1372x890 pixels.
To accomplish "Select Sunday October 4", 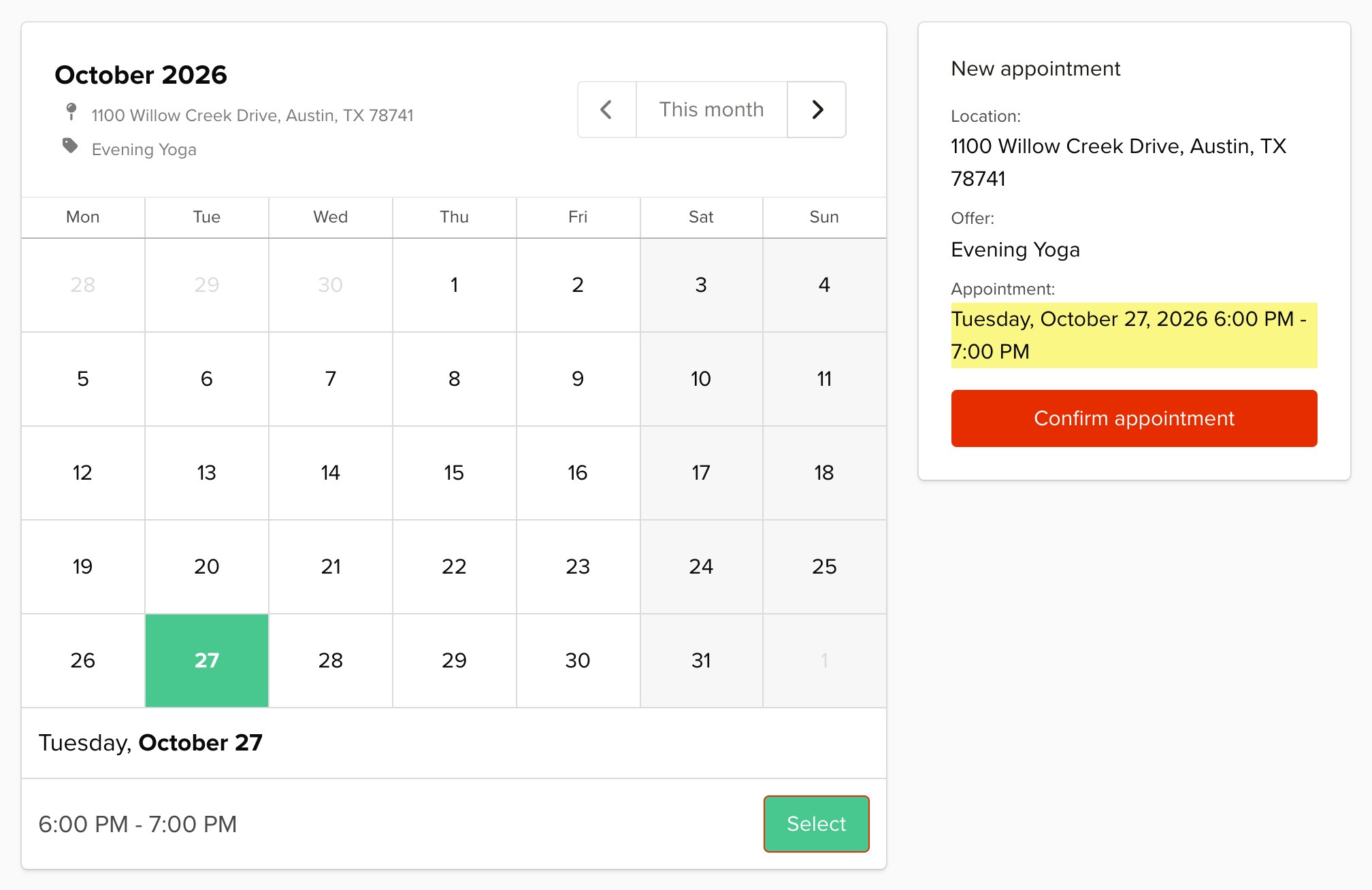I will pyautogui.click(x=824, y=285).
